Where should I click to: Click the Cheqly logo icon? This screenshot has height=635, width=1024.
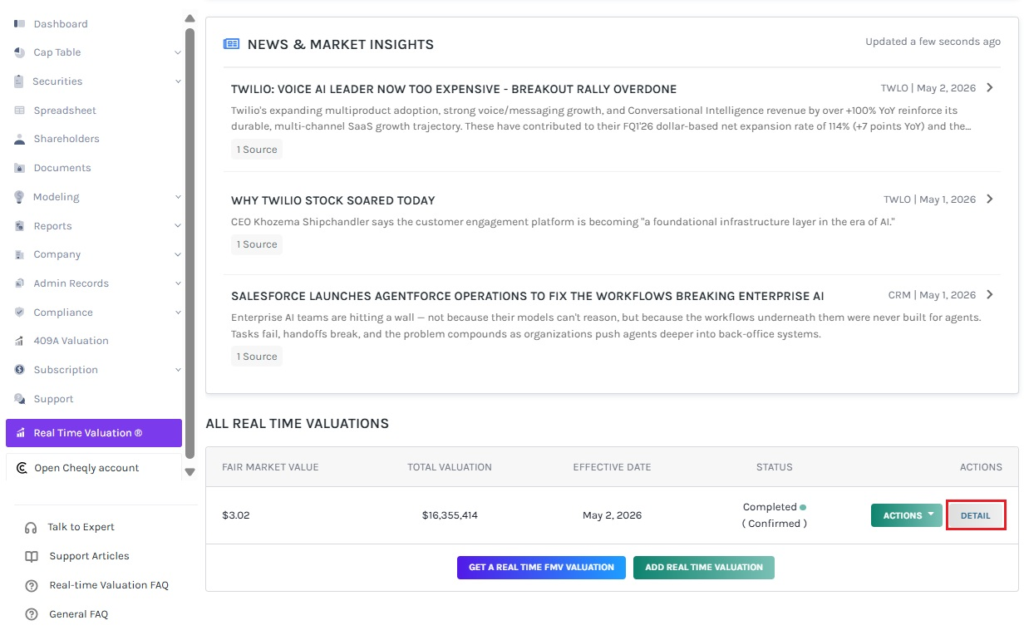tap(22, 468)
